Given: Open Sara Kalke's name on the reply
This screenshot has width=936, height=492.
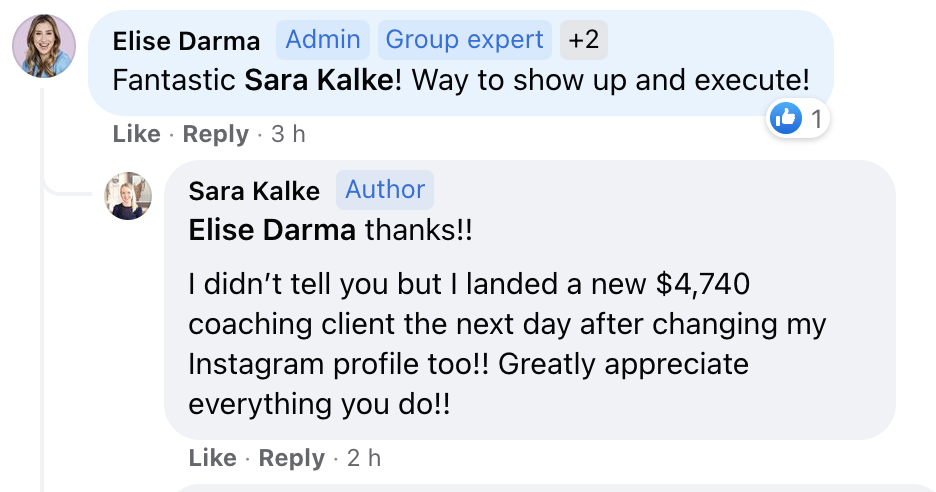Looking at the screenshot, I should (x=254, y=190).
